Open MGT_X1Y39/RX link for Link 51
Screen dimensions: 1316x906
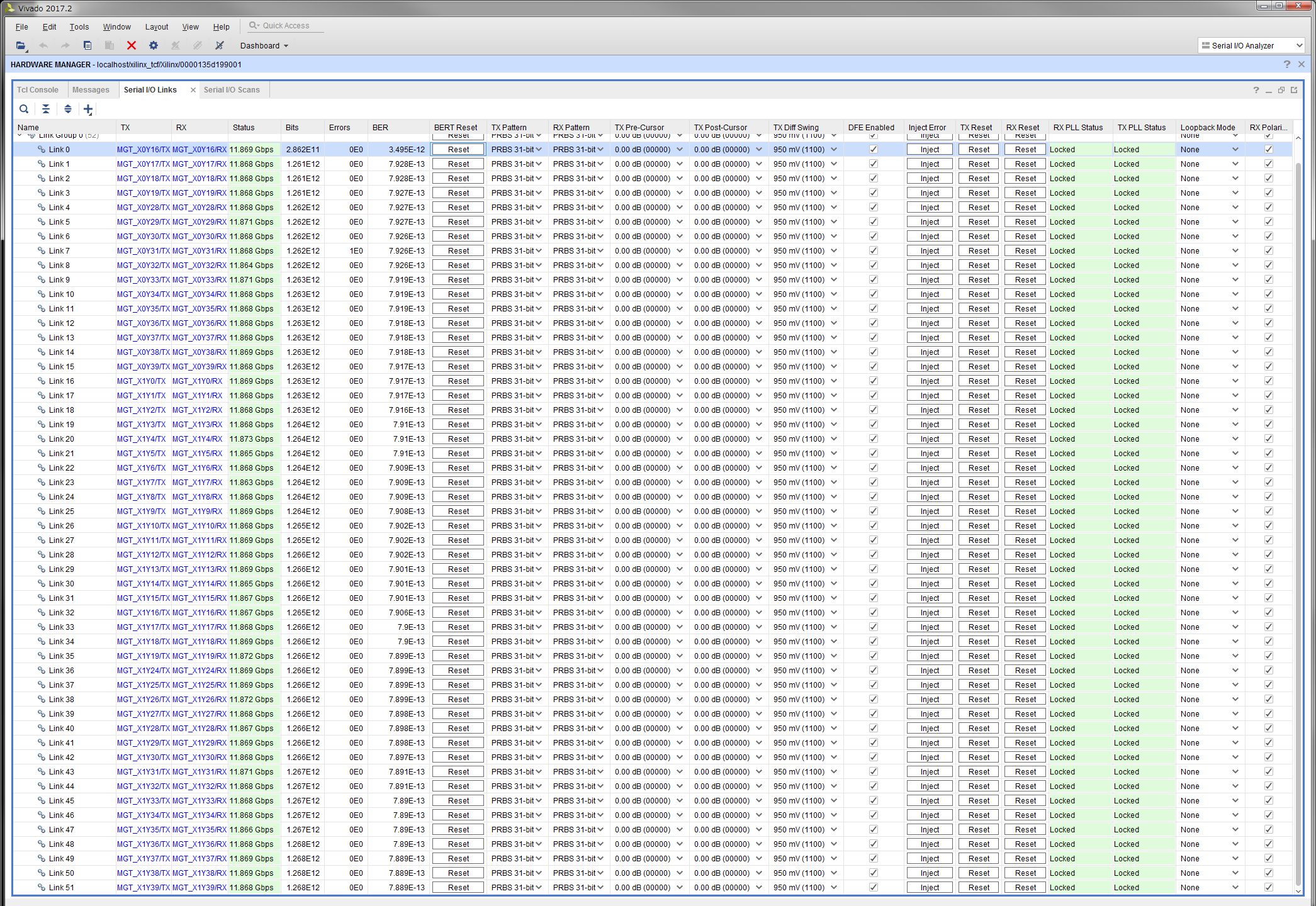click(200, 888)
